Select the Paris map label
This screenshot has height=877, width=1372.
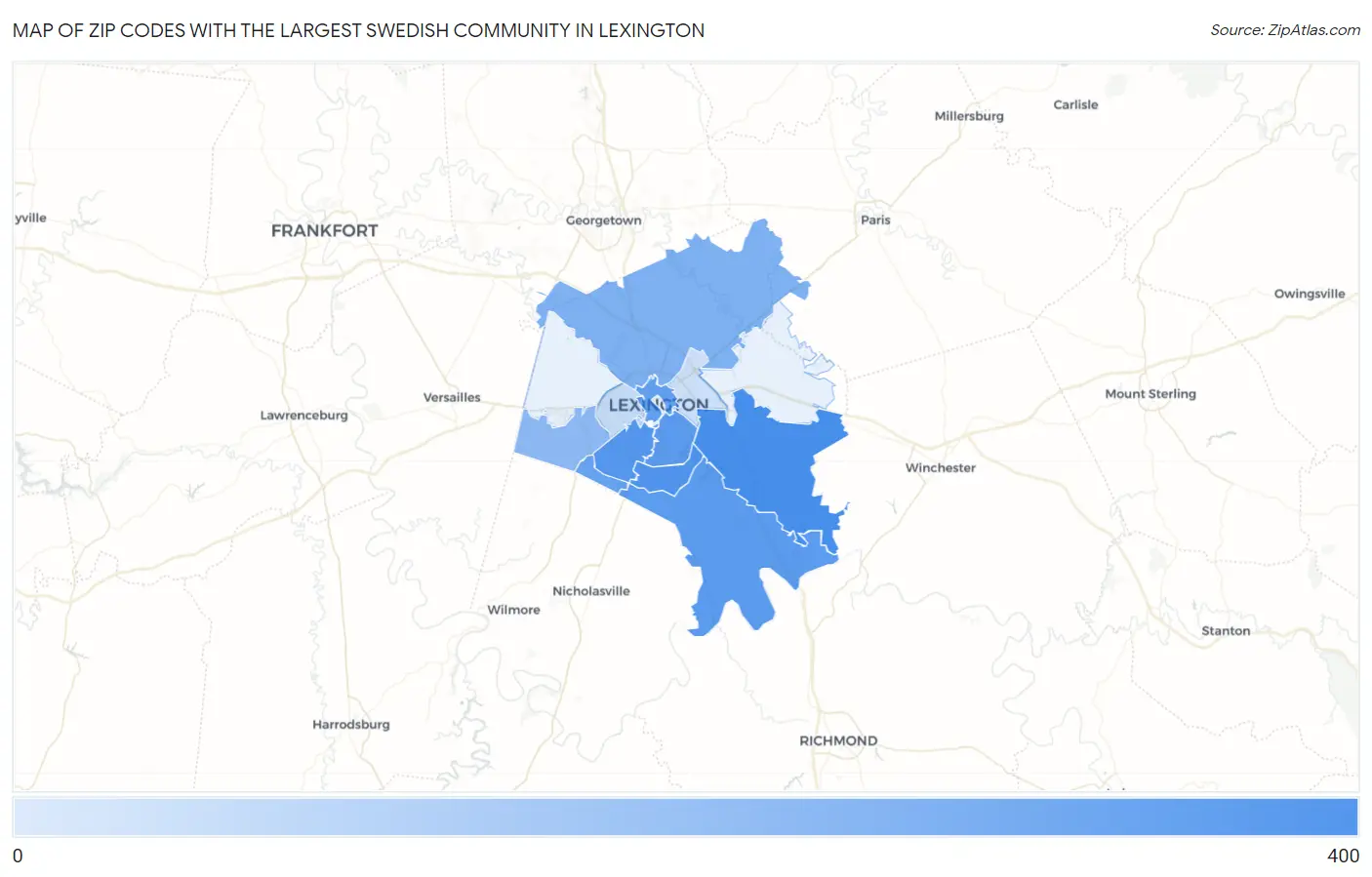click(x=875, y=219)
